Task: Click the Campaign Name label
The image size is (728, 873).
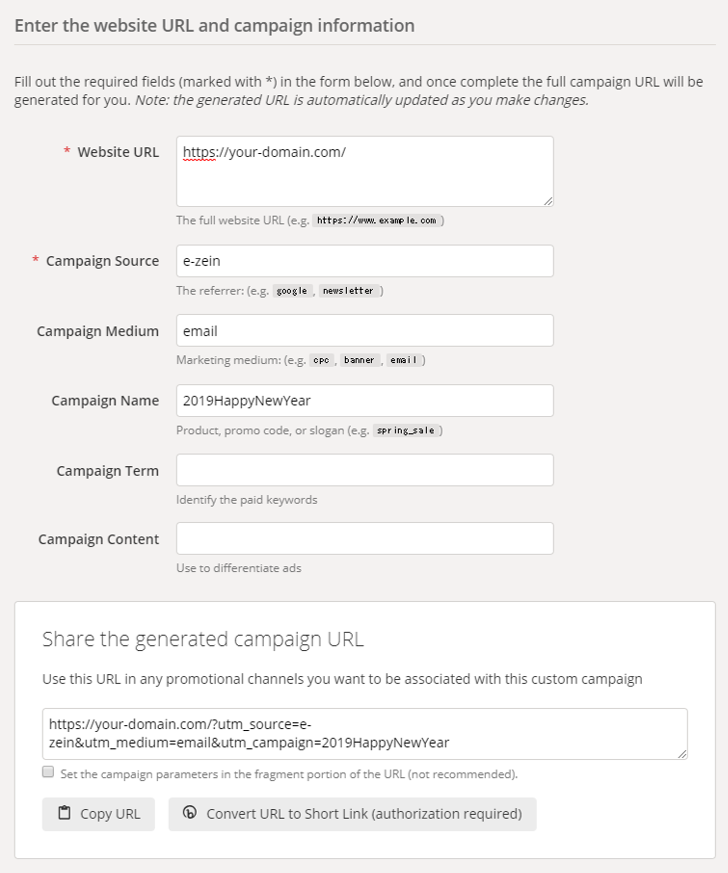Action: pyautogui.click(x=105, y=400)
